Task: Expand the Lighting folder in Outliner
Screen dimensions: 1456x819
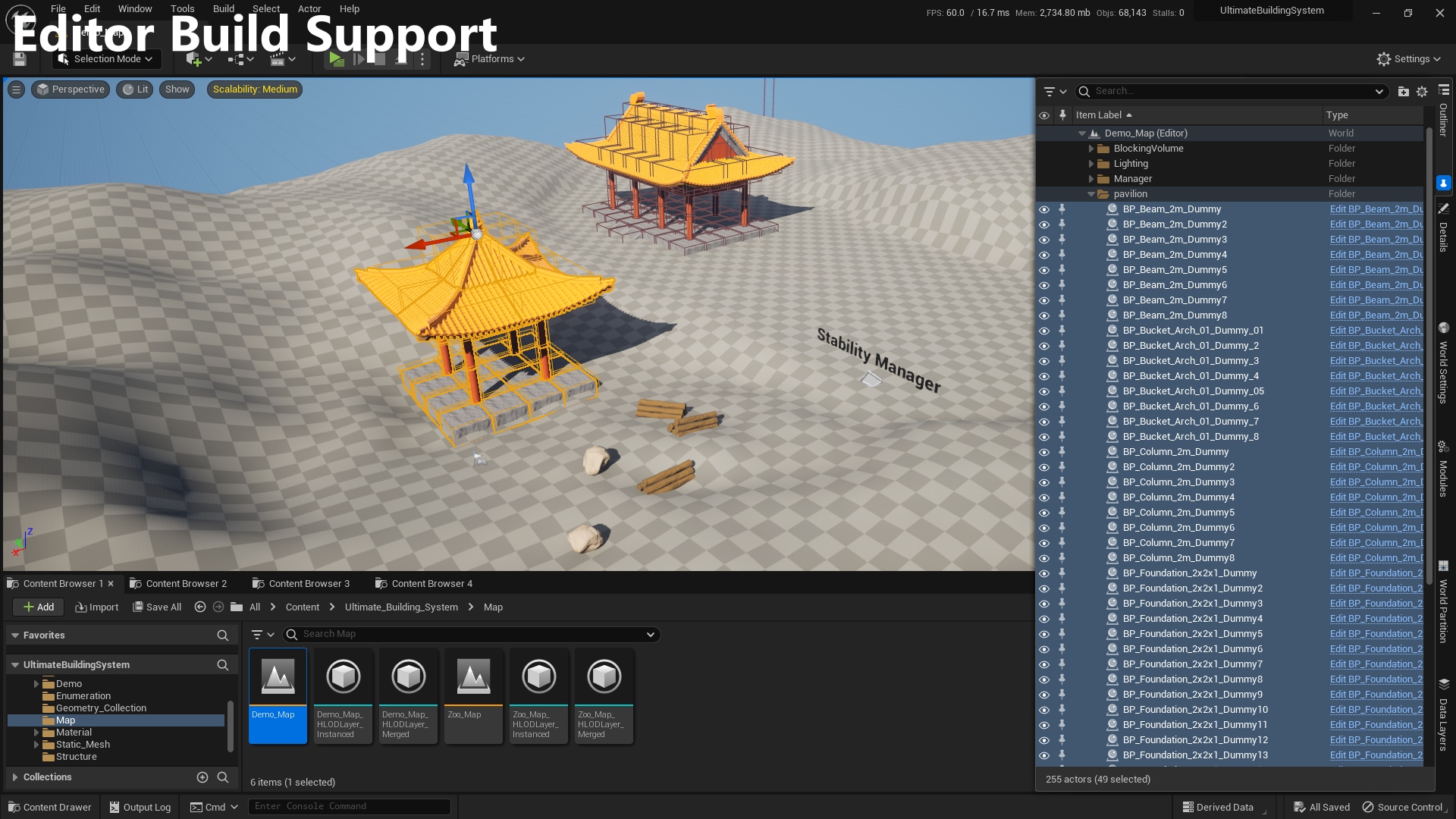Action: point(1091,164)
